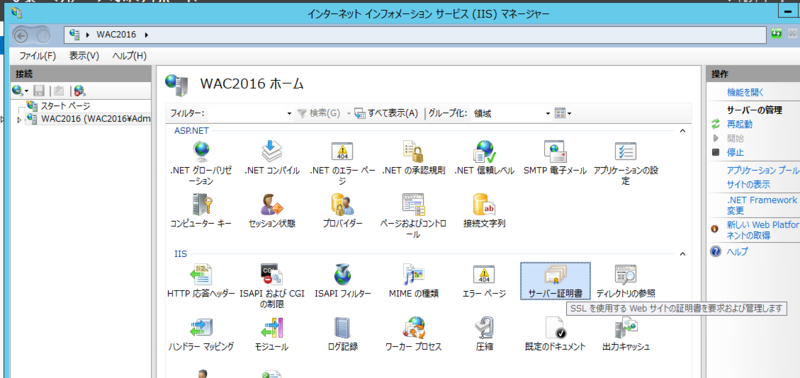Open ディレクトリの参照 feature
The width and height of the screenshot is (800, 378).
pos(626,281)
